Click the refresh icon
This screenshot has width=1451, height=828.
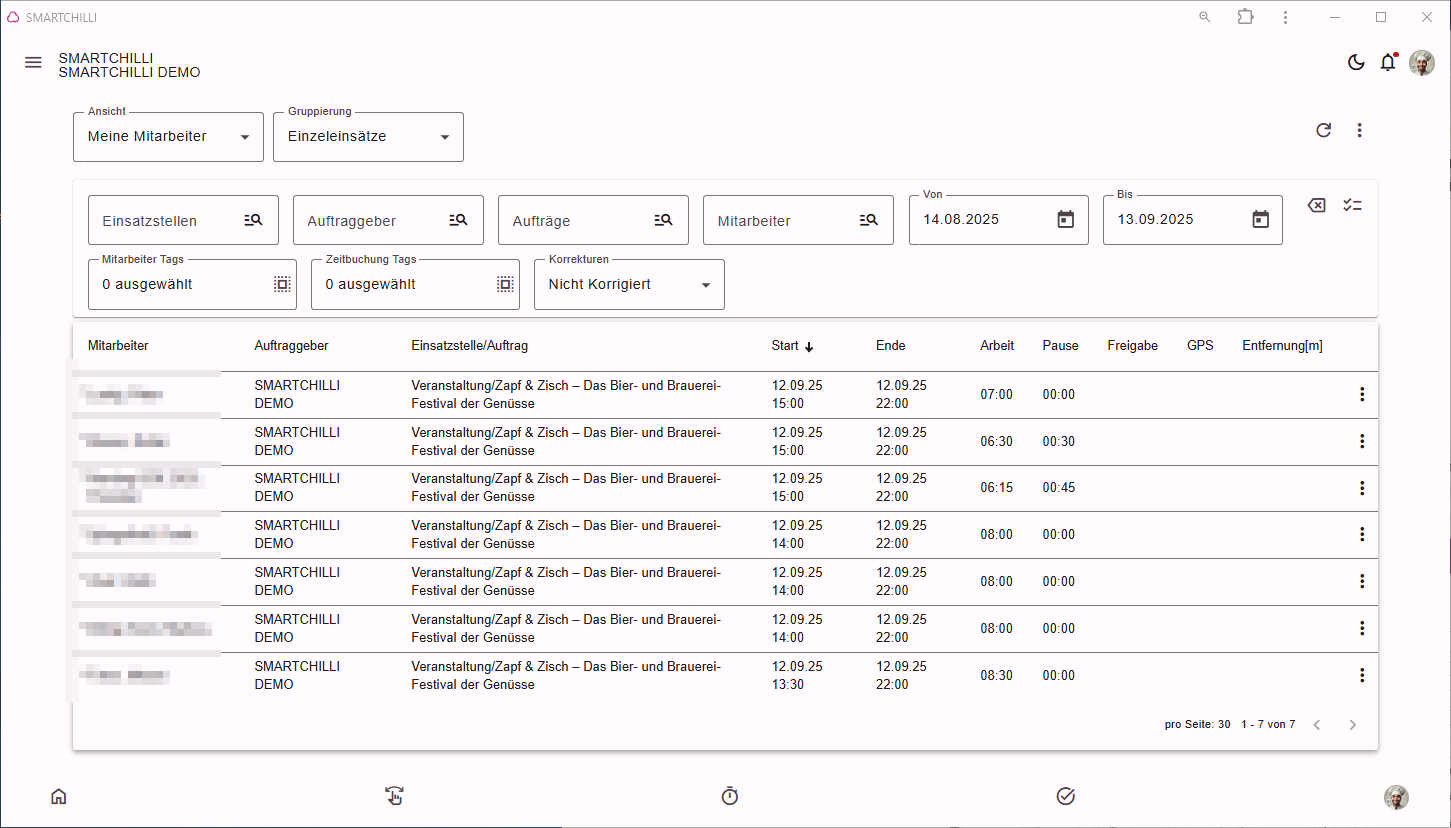[x=1323, y=130]
